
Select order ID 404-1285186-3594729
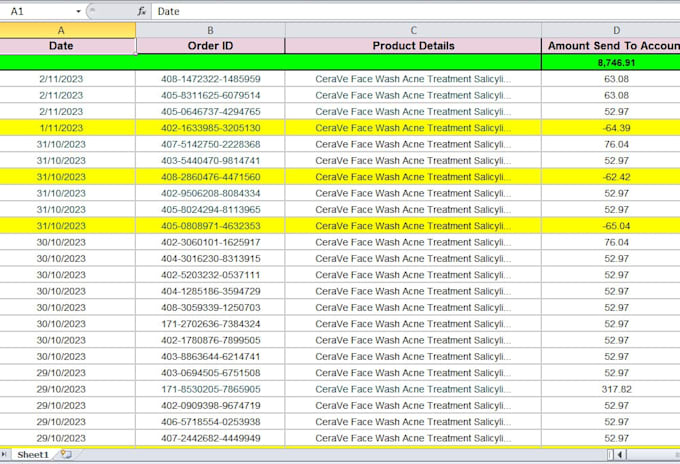(x=210, y=291)
